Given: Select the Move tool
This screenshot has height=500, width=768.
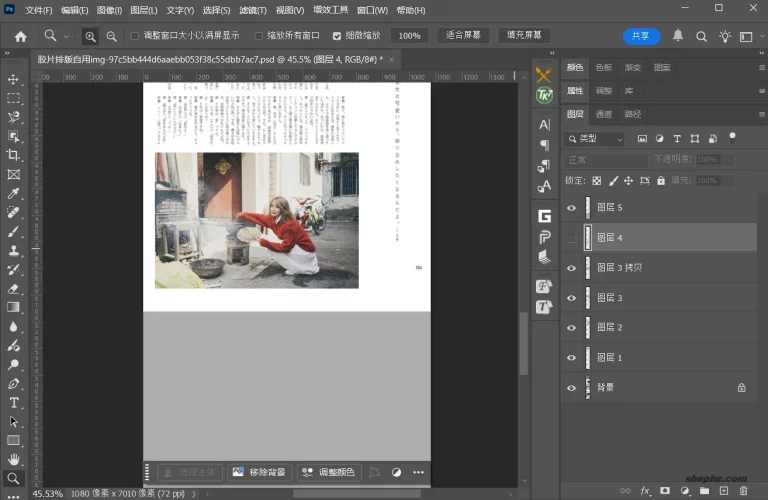Looking at the screenshot, I should (14, 79).
